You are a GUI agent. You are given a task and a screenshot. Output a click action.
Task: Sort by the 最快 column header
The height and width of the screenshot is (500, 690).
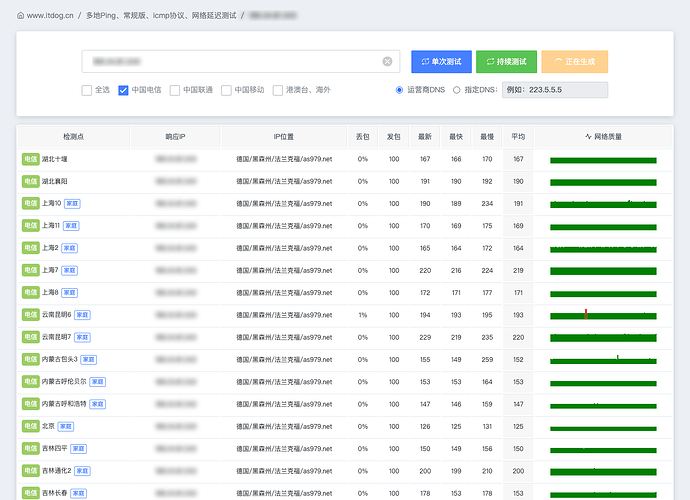(456, 137)
